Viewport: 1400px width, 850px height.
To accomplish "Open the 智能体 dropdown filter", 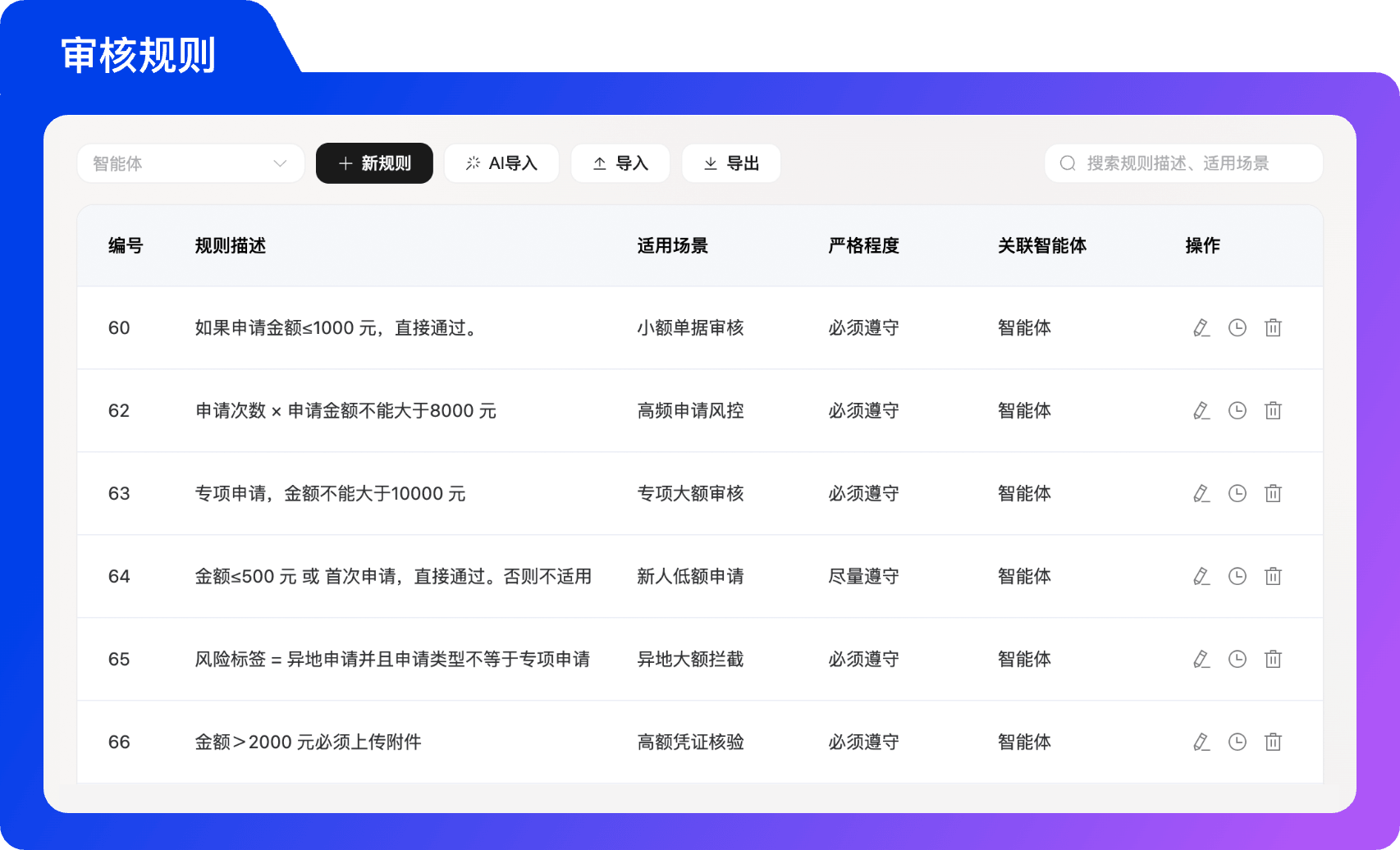I will [190, 163].
